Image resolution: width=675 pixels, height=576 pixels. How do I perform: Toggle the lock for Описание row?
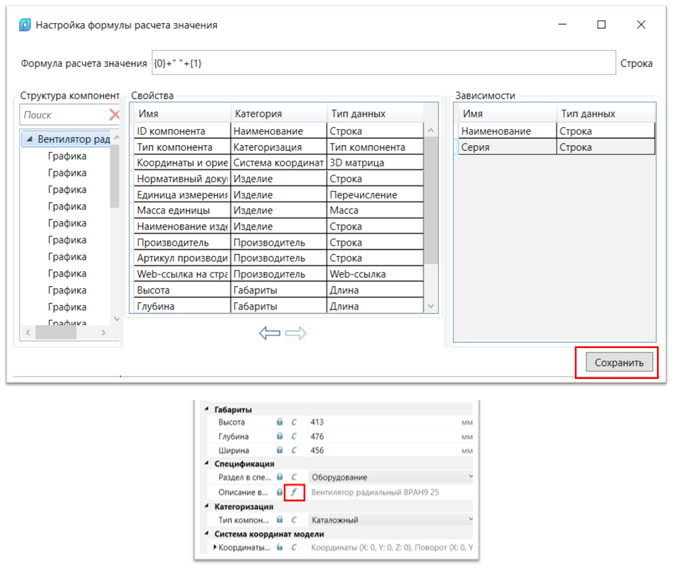(280, 493)
